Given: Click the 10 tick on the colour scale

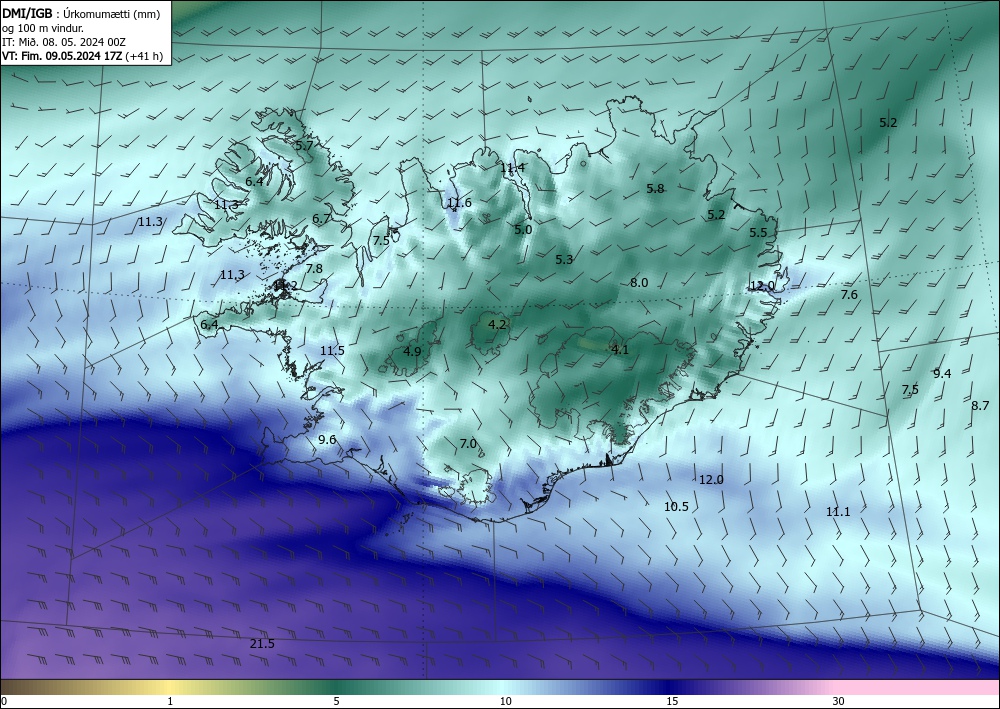Looking at the screenshot, I should pyautogui.click(x=506, y=701).
